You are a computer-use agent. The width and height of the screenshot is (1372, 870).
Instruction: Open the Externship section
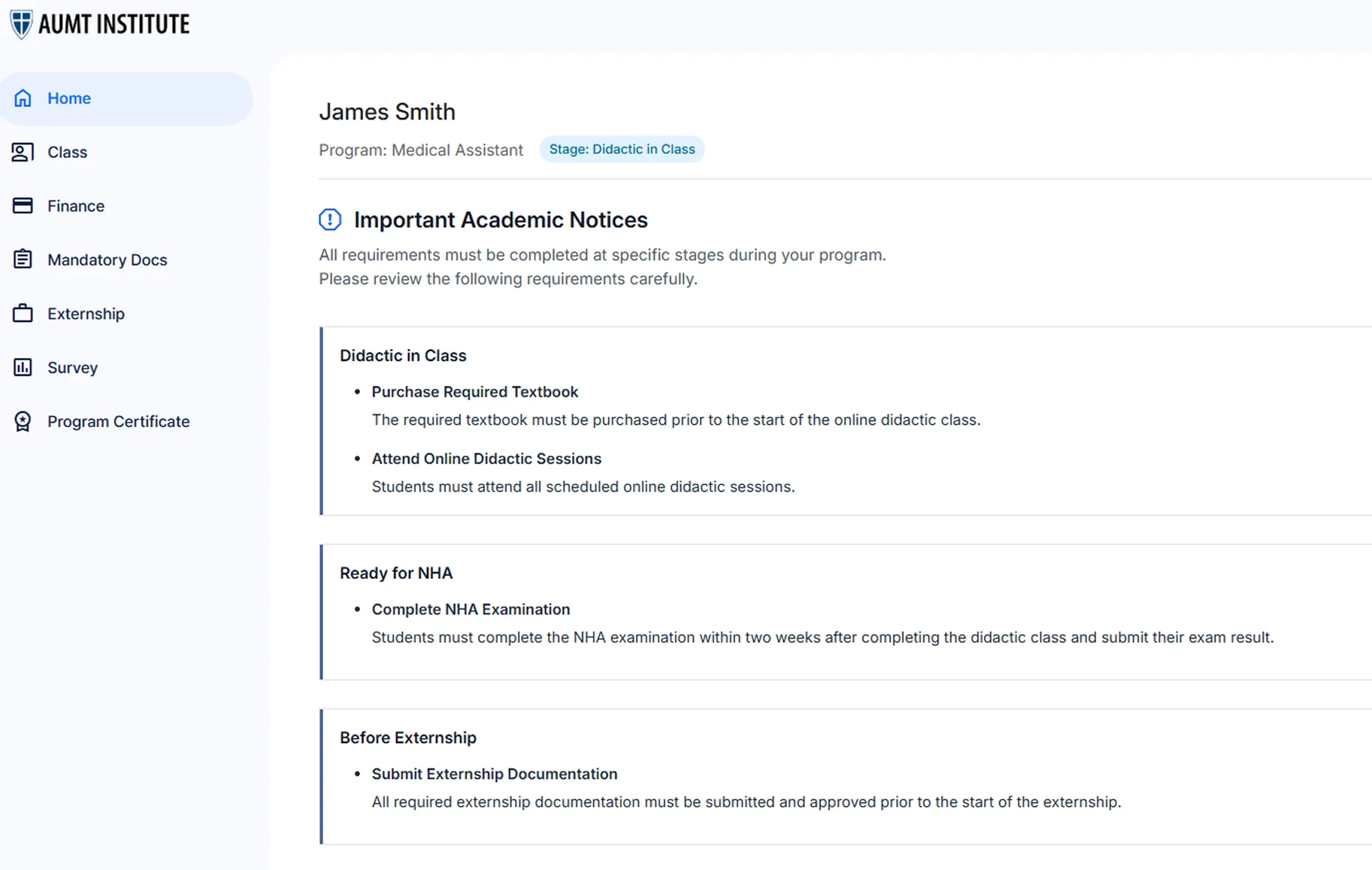(86, 314)
